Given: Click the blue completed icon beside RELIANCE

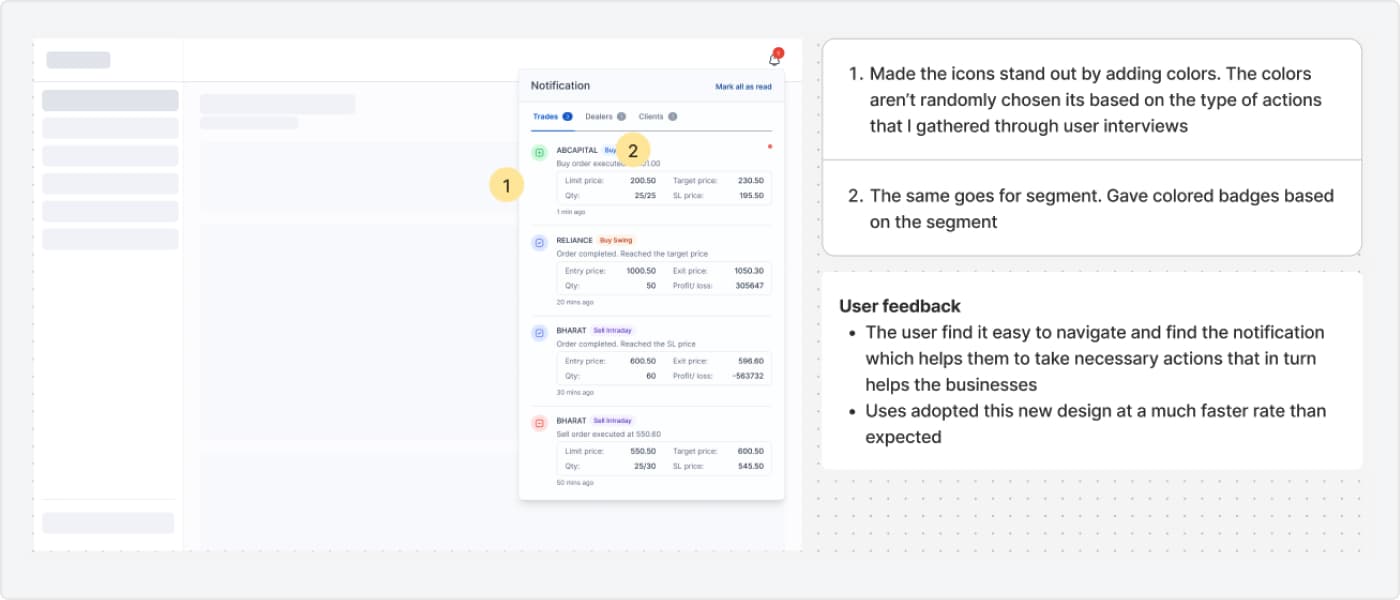Looking at the screenshot, I should pyautogui.click(x=539, y=243).
